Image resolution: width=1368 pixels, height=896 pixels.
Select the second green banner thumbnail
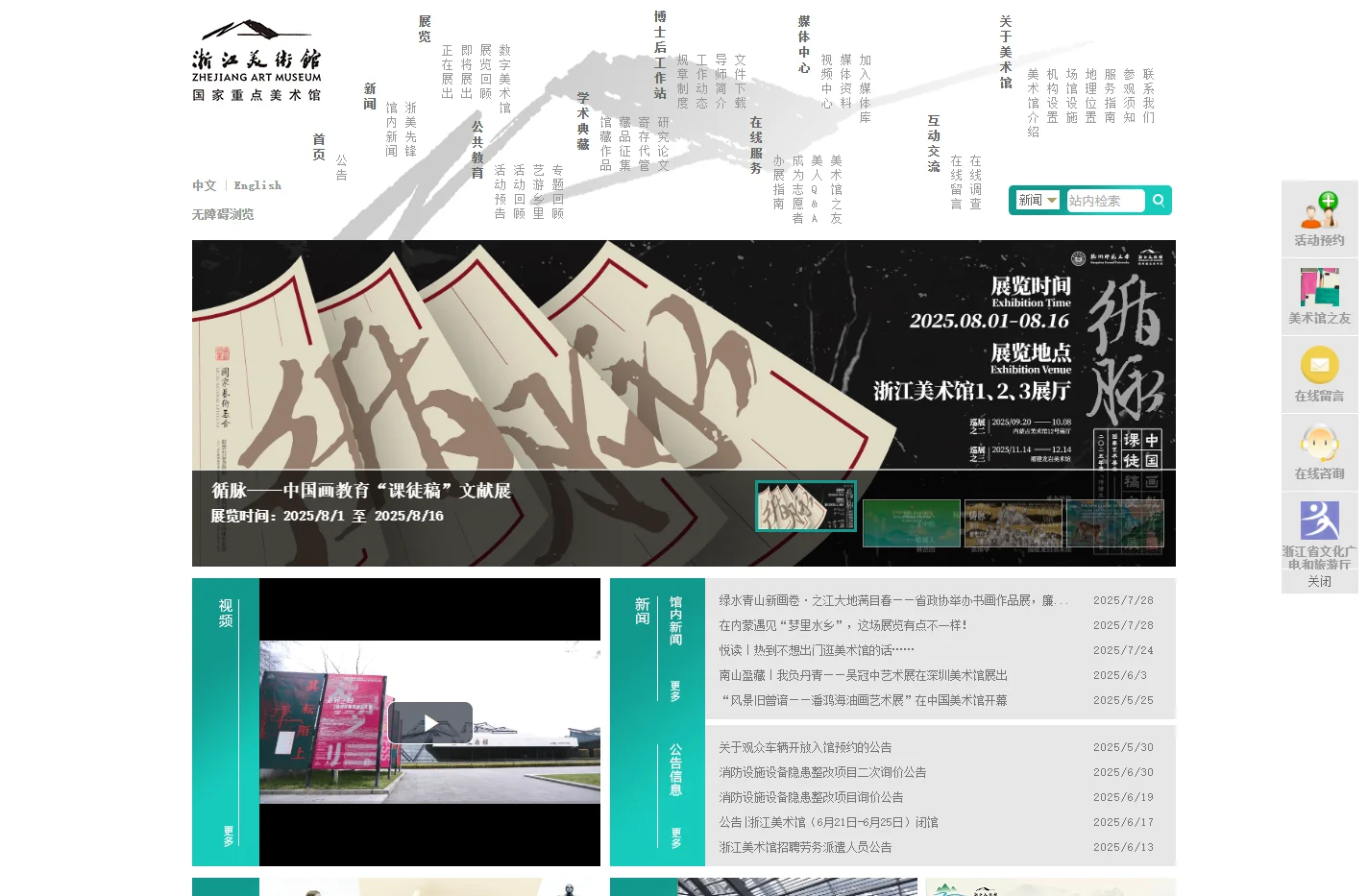pos(912,523)
